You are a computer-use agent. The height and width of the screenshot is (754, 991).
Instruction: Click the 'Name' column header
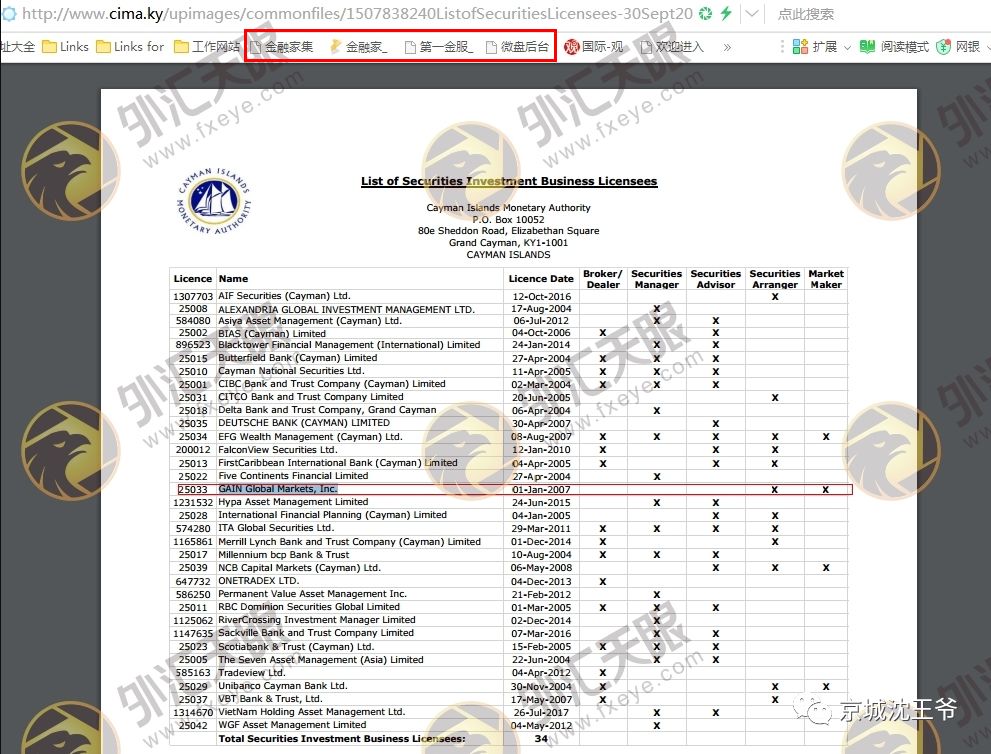point(233,279)
